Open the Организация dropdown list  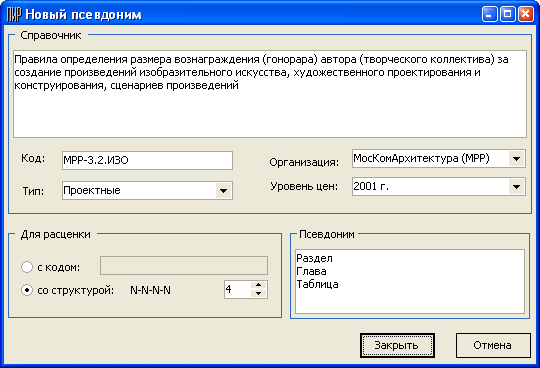tap(516, 159)
